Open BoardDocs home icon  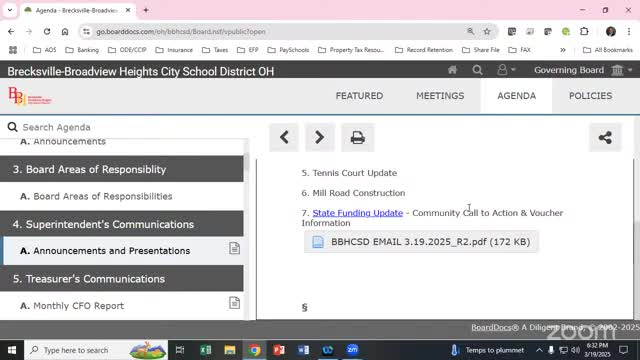452,70
